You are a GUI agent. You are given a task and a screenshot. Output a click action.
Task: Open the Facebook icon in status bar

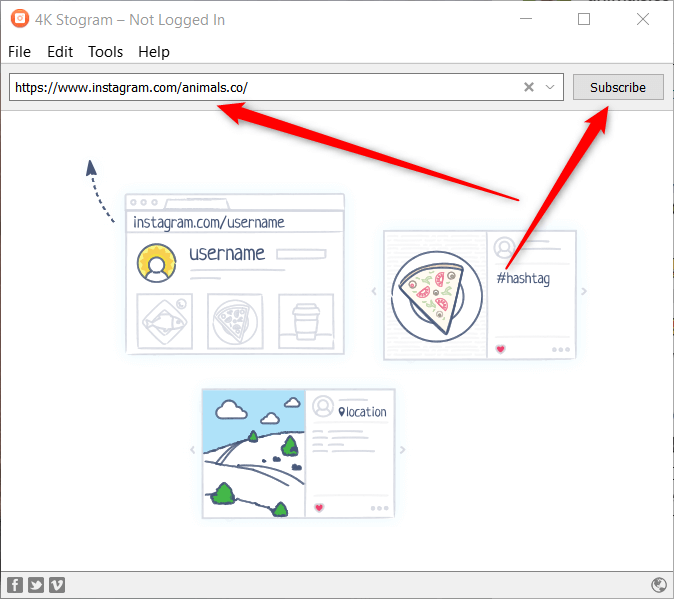click(15, 585)
